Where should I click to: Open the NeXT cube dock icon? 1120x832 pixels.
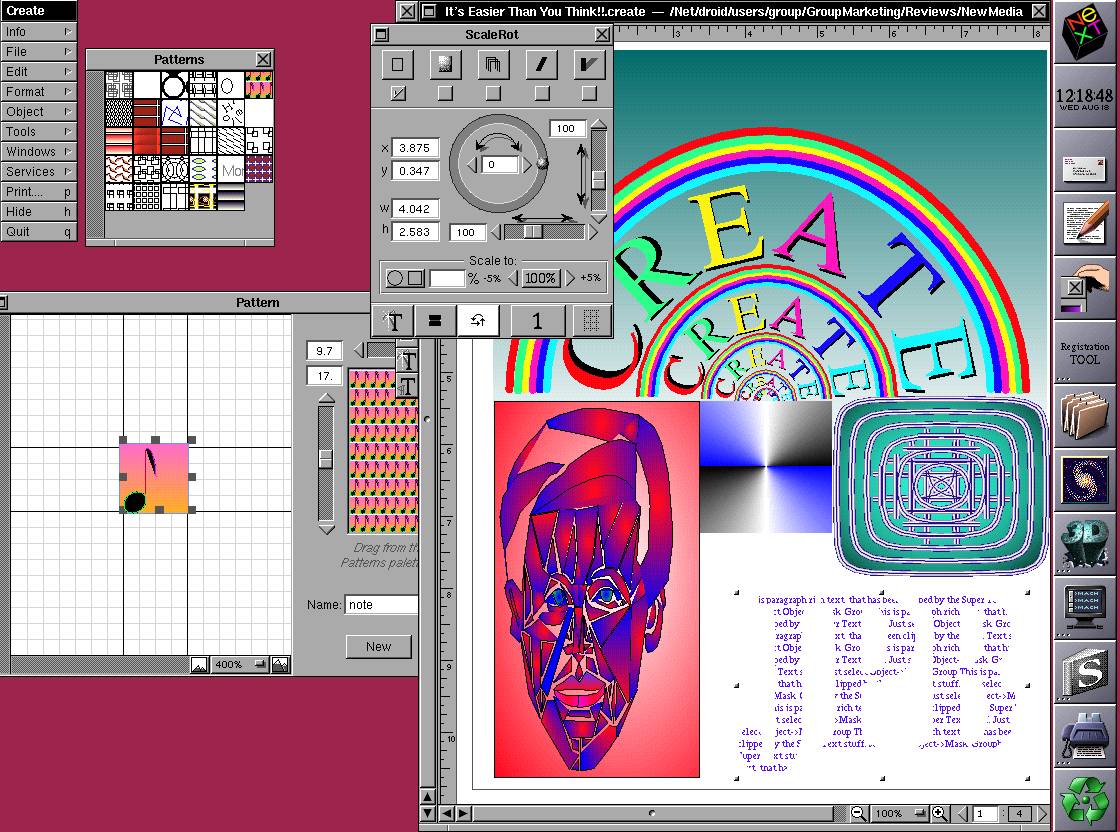coord(1084,31)
